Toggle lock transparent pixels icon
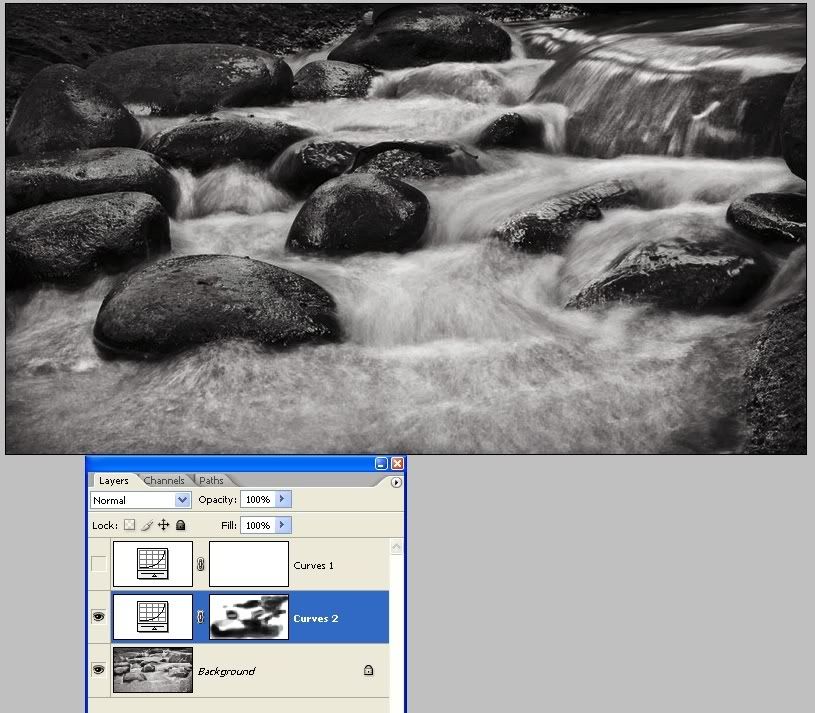Image resolution: width=815 pixels, height=713 pixels. (x=130, y=525)
